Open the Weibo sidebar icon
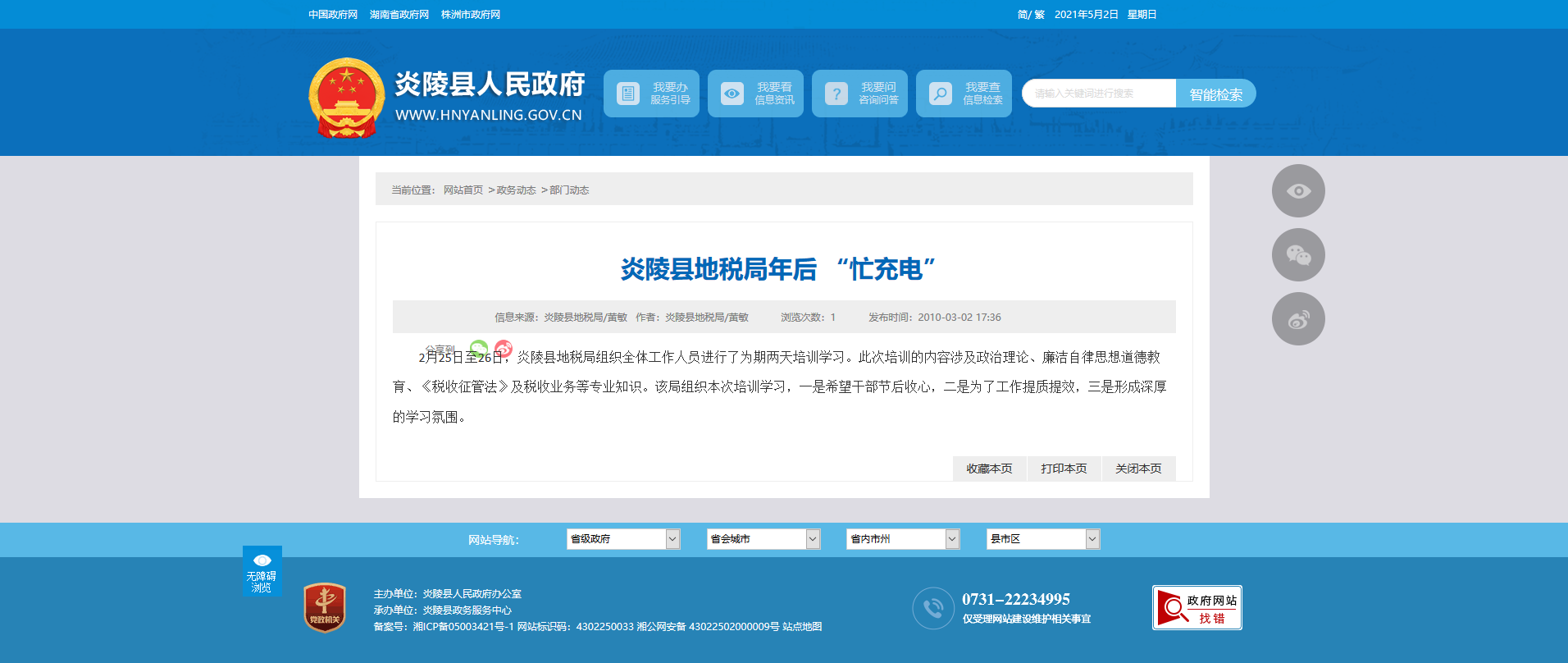 pos(1298,319)
